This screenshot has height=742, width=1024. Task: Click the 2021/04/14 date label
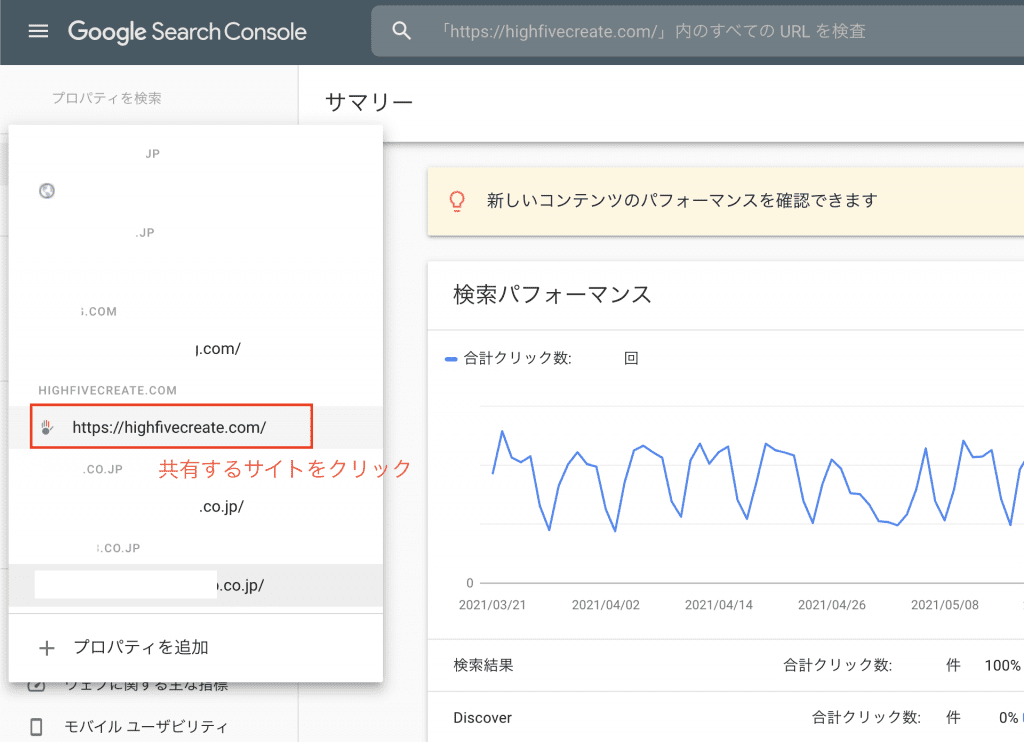[x=718, y=605]
